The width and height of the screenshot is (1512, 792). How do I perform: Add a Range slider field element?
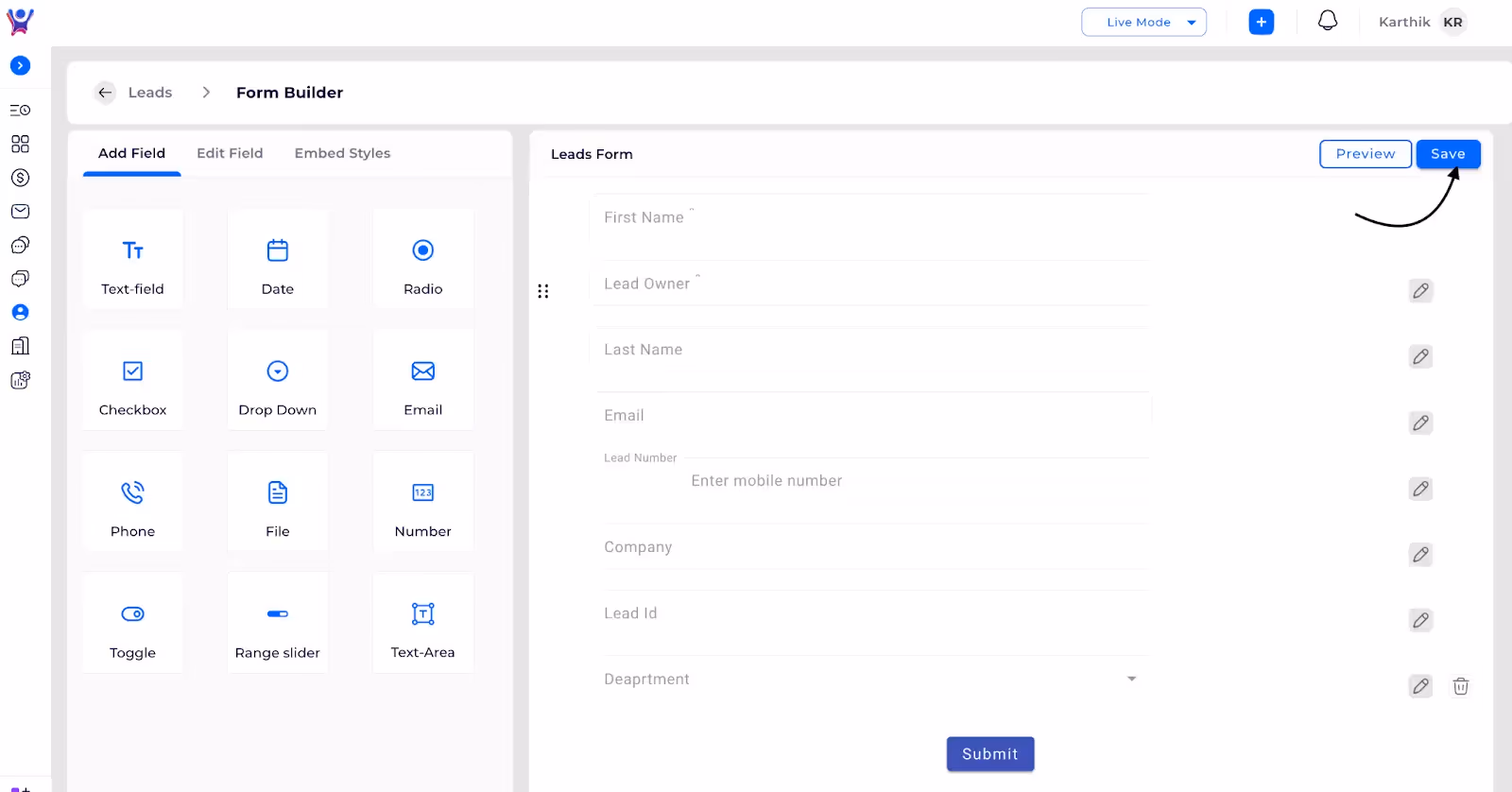[x=278, y=623]
